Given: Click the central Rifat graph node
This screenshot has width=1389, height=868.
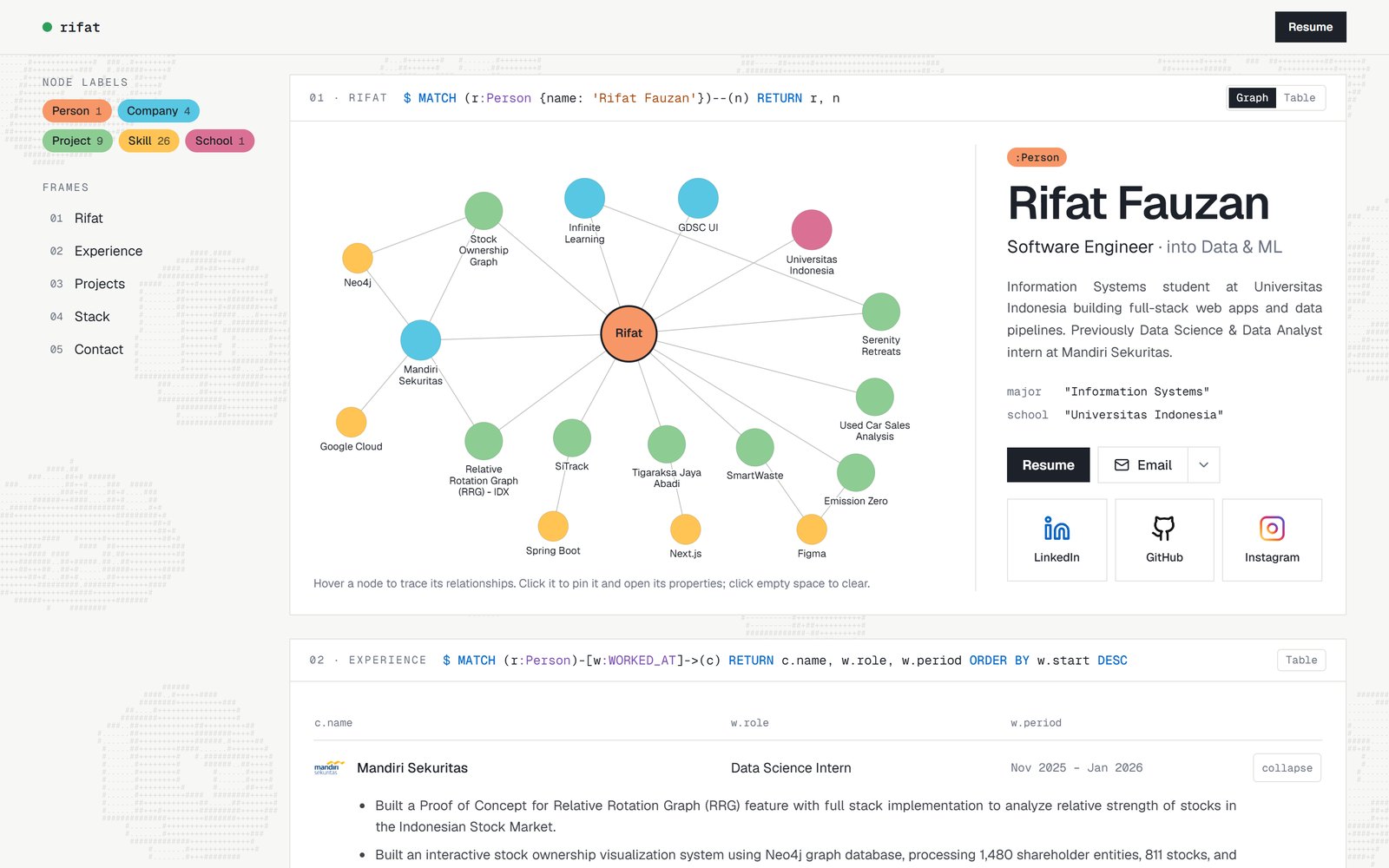Looking at the screenshot, I should point(629,333).
